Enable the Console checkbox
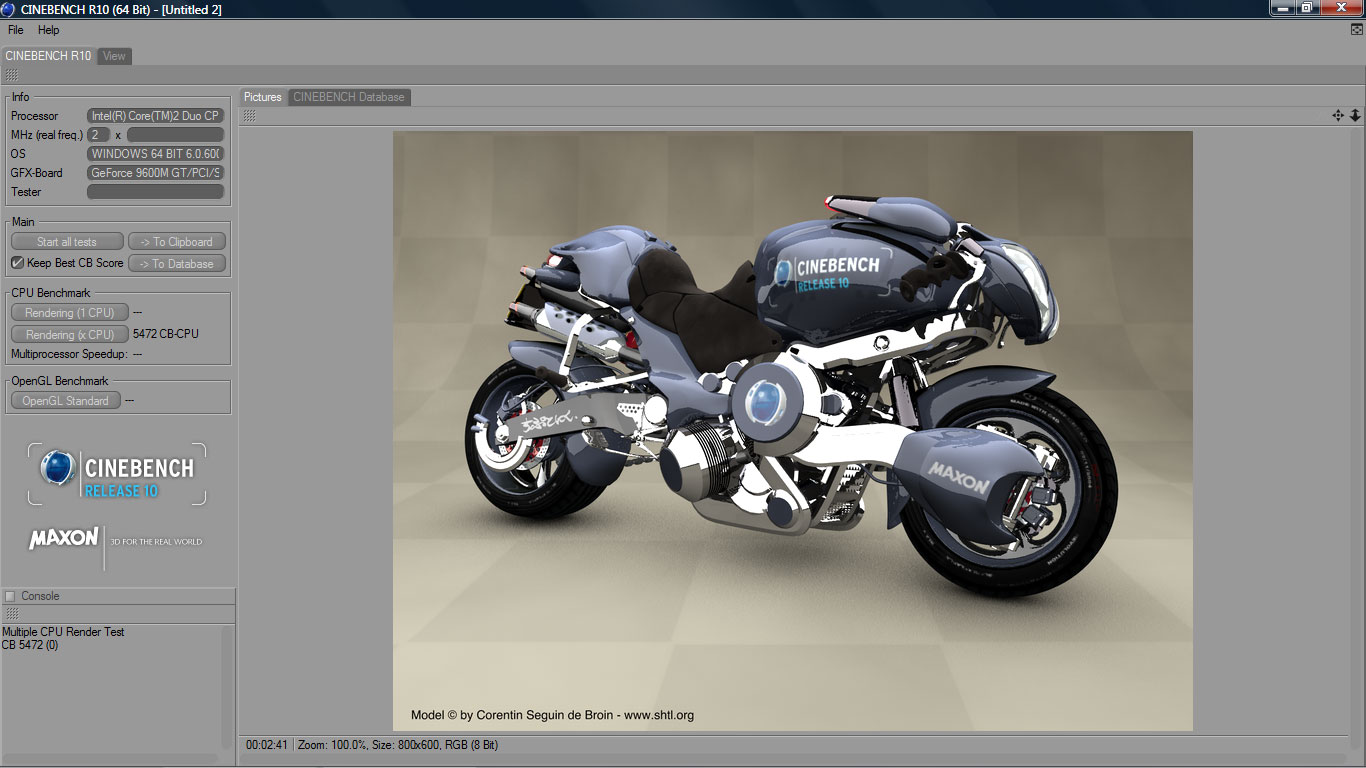1366x768 pixels. [10, 596]
